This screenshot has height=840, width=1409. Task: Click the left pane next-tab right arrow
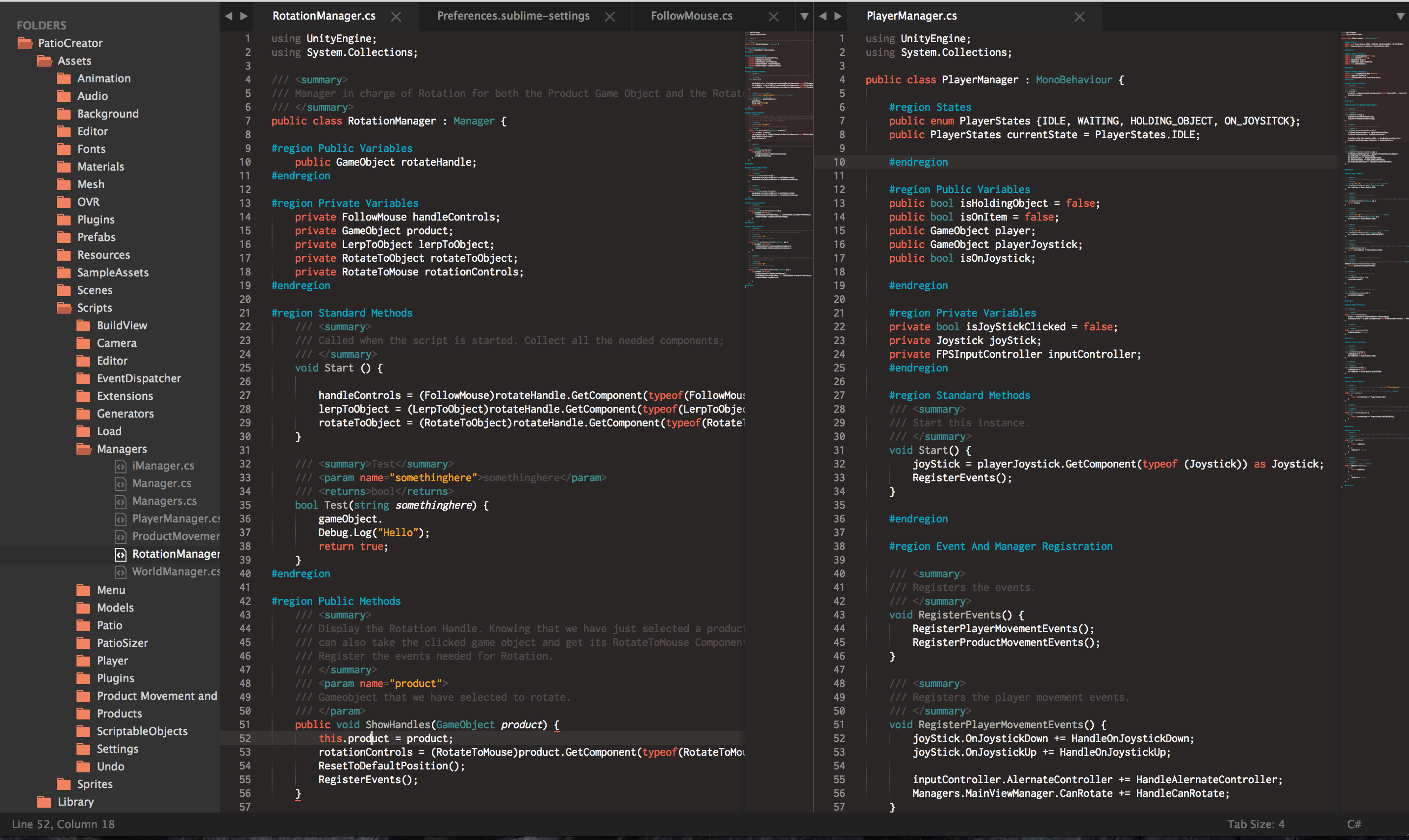coord(244,16)
